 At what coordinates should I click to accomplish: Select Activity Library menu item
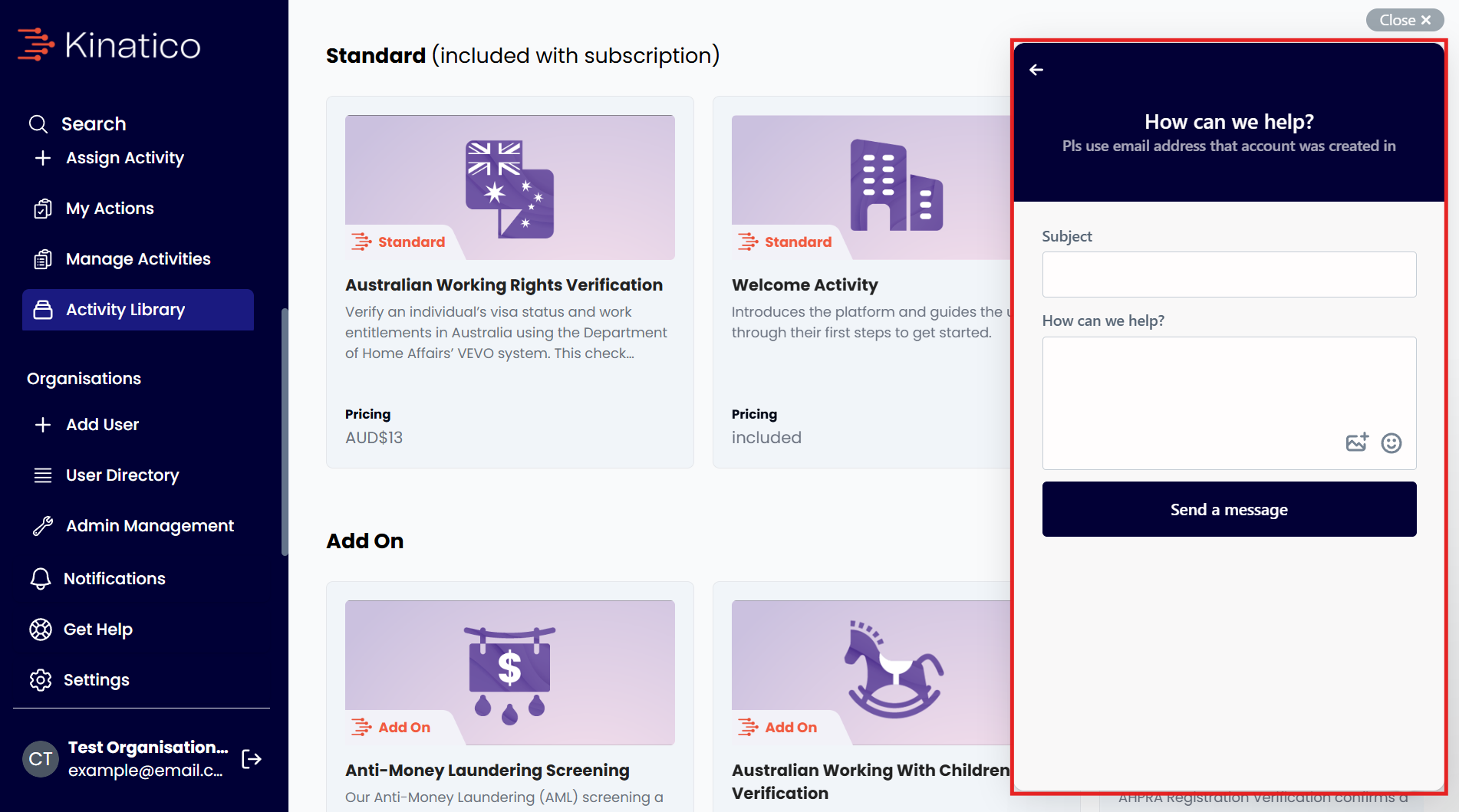click(138, 310)
